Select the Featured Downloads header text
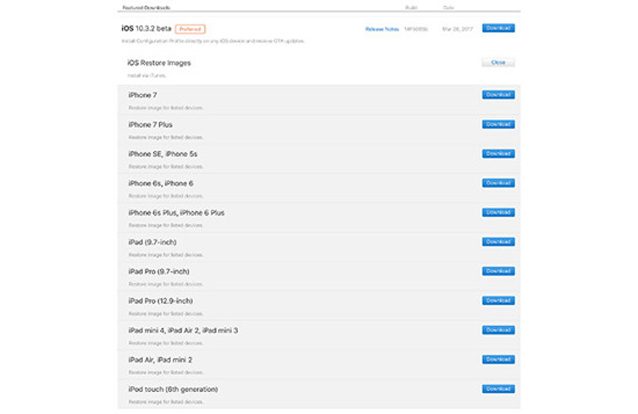This screenshot has width=638, height=414. pos(146,7)
